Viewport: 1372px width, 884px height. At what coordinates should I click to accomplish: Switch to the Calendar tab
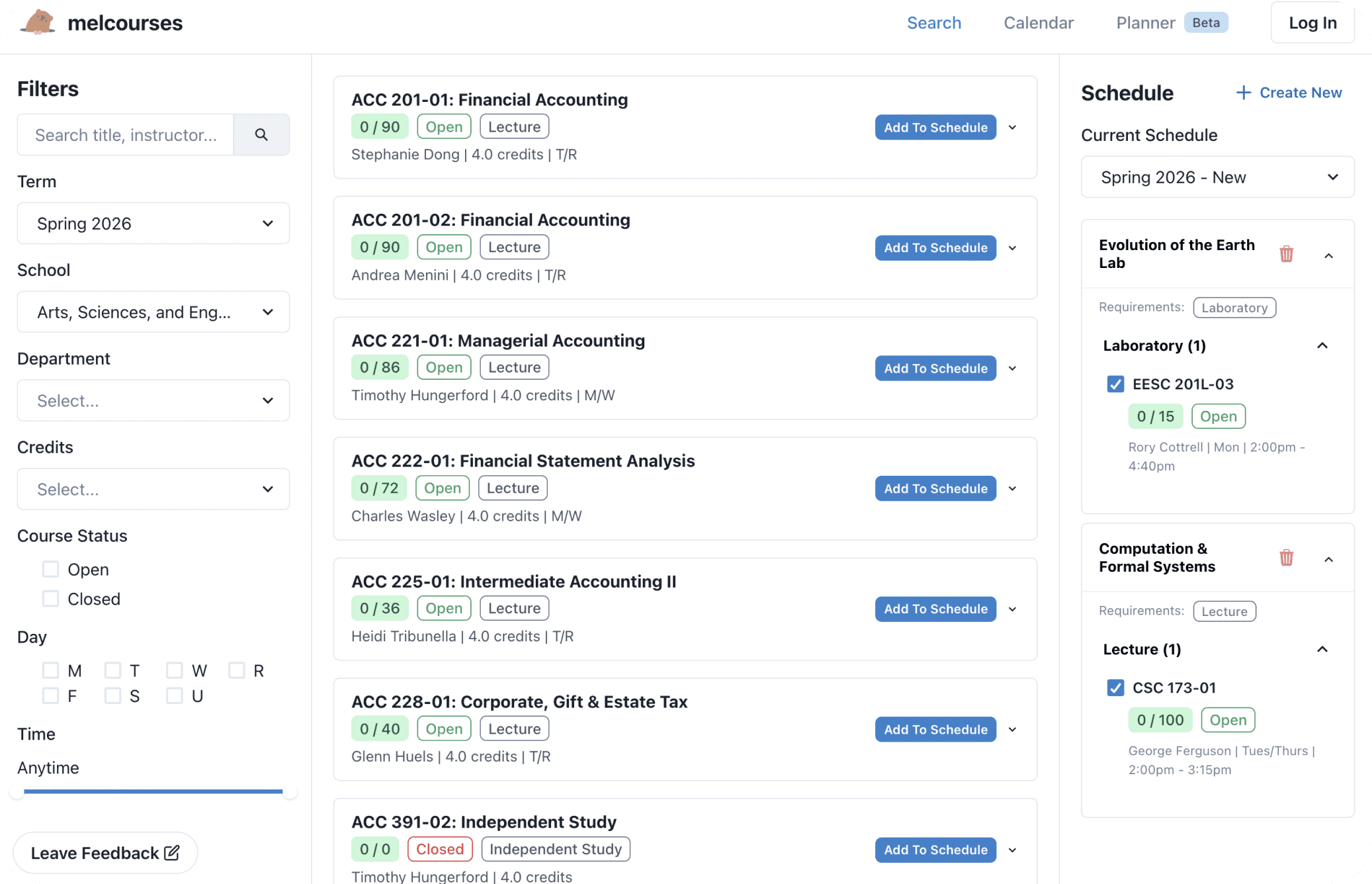click(x=1038, y=23)
